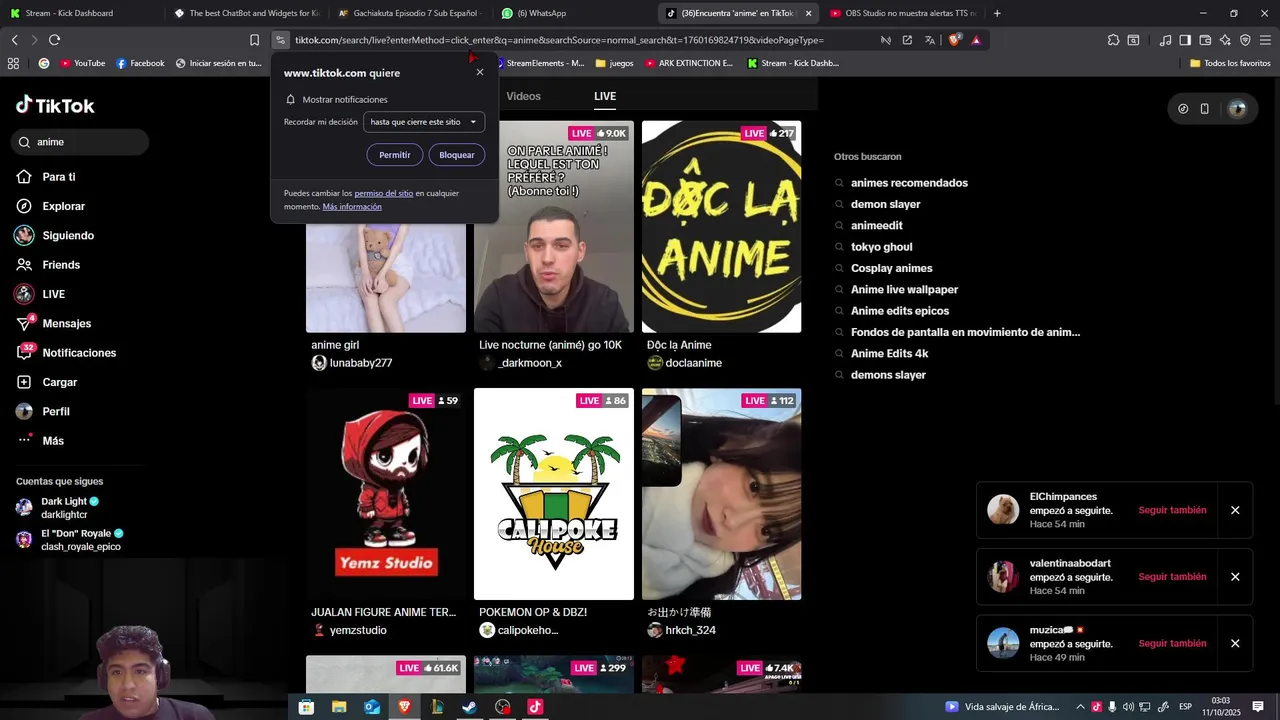This screenshot has height=720, width=1280.
Task: Open Yemz Studio live thumbnail
Action: click(386, 494)
